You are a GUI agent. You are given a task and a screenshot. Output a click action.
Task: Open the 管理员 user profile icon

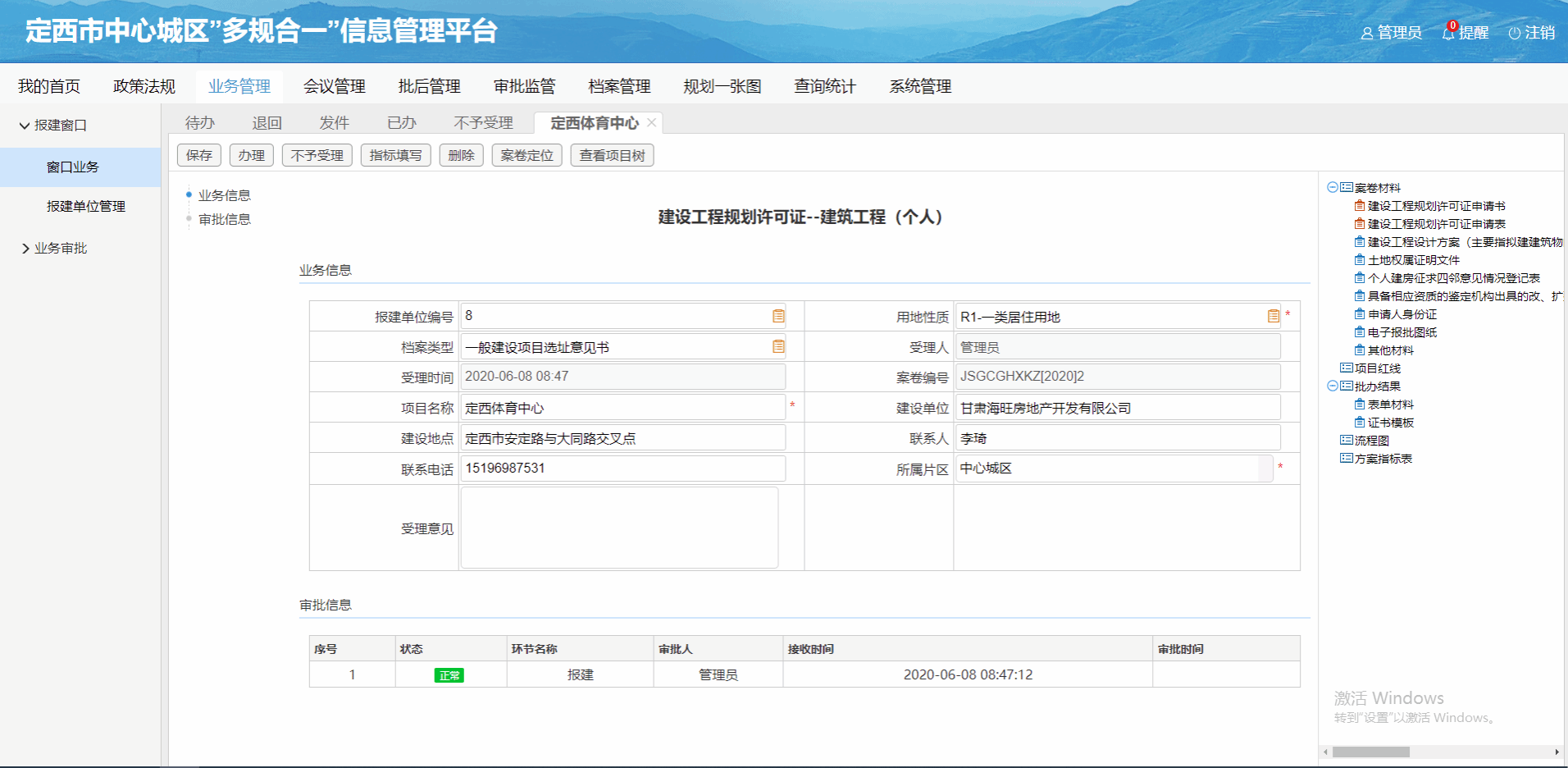pyautogui.click(x=1367, y=34)
